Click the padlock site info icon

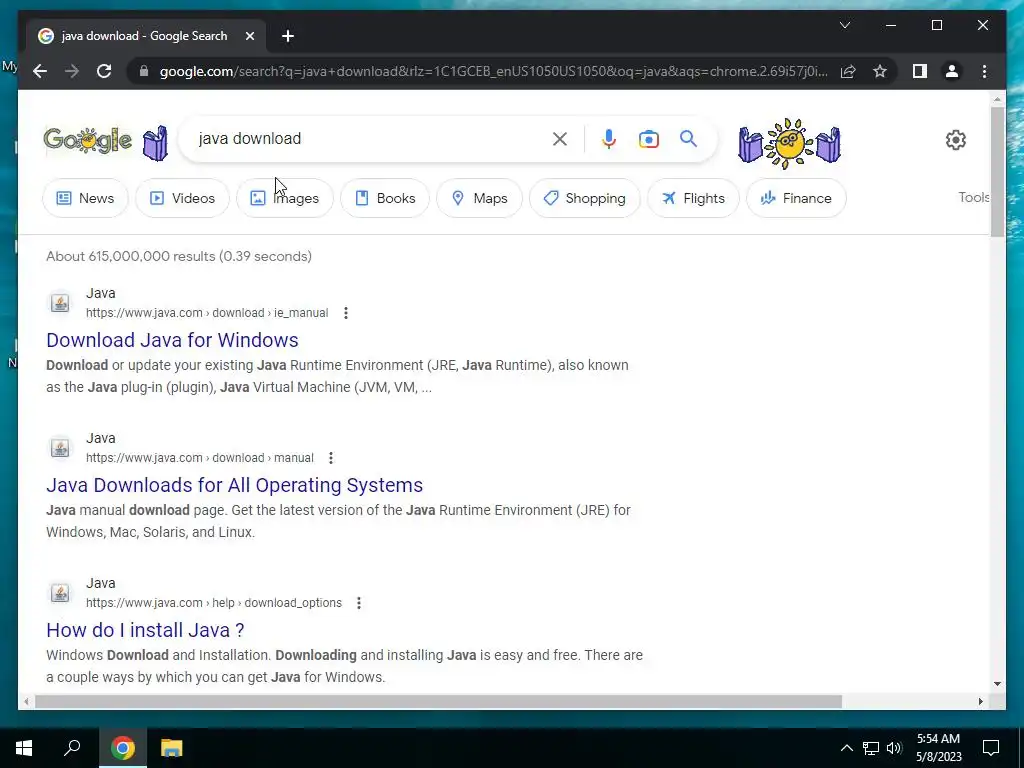[144, 71]
